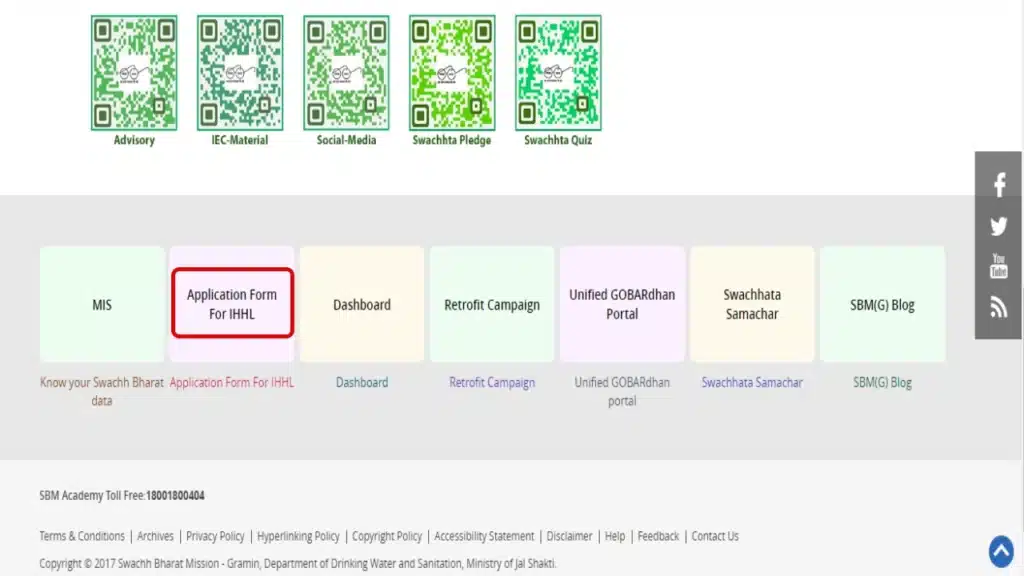Viewport: 1024px width, 576px height.
Task: Open the Retrofit Campaign tile
Action: pos(492,304)
